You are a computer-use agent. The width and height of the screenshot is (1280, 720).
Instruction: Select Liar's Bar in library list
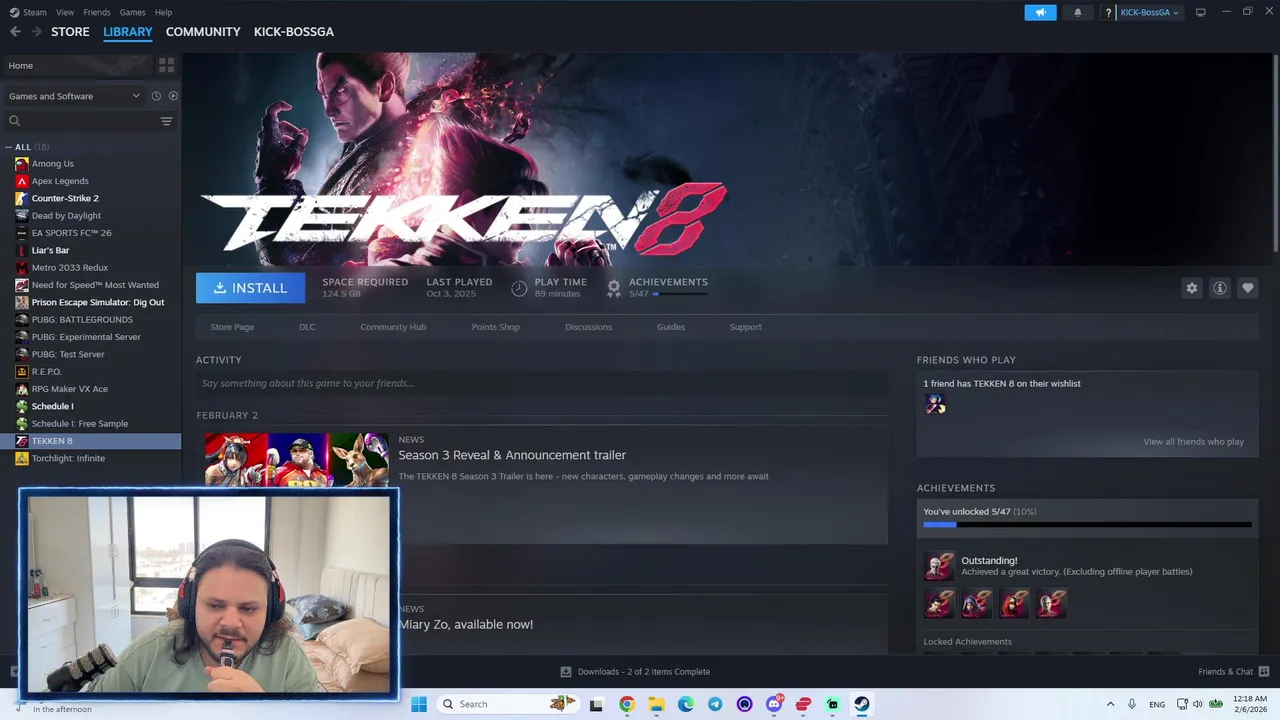tap(50, 250)
